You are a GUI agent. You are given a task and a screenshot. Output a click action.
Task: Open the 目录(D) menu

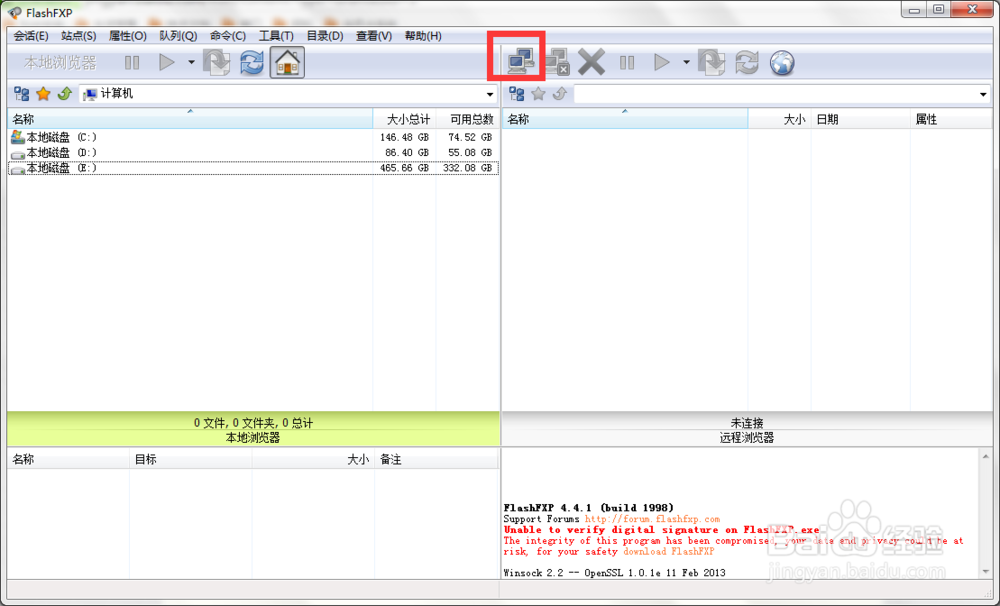[x=325, y=36]
